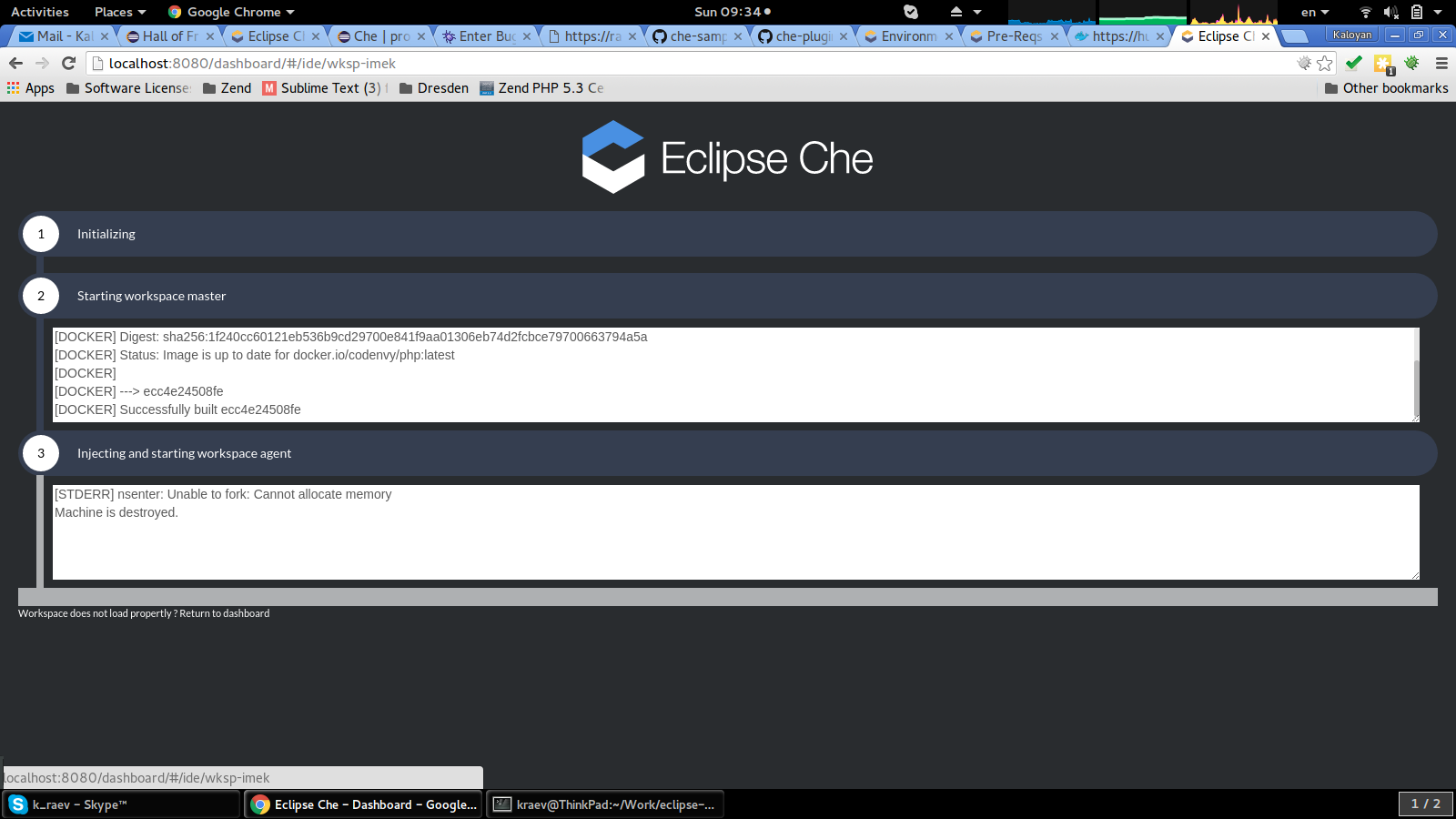
Task: Open the Apps shortcut in bookmarks bar
Action: [x=31, y=88]
